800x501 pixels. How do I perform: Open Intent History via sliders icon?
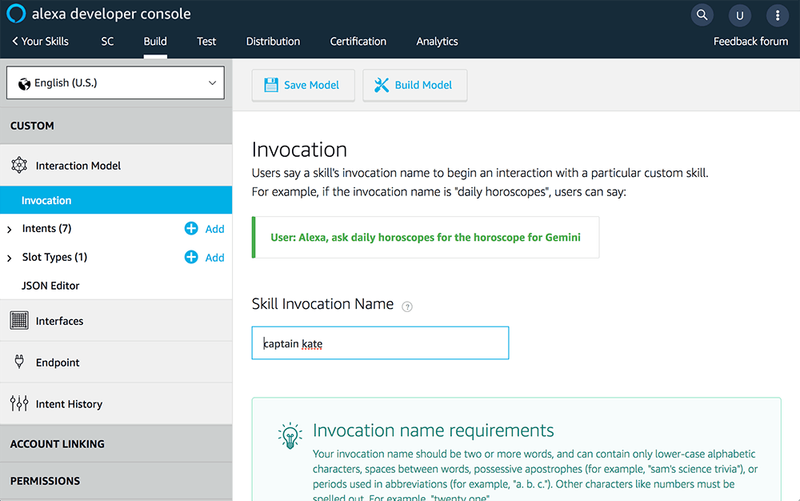tap(19, 404)
